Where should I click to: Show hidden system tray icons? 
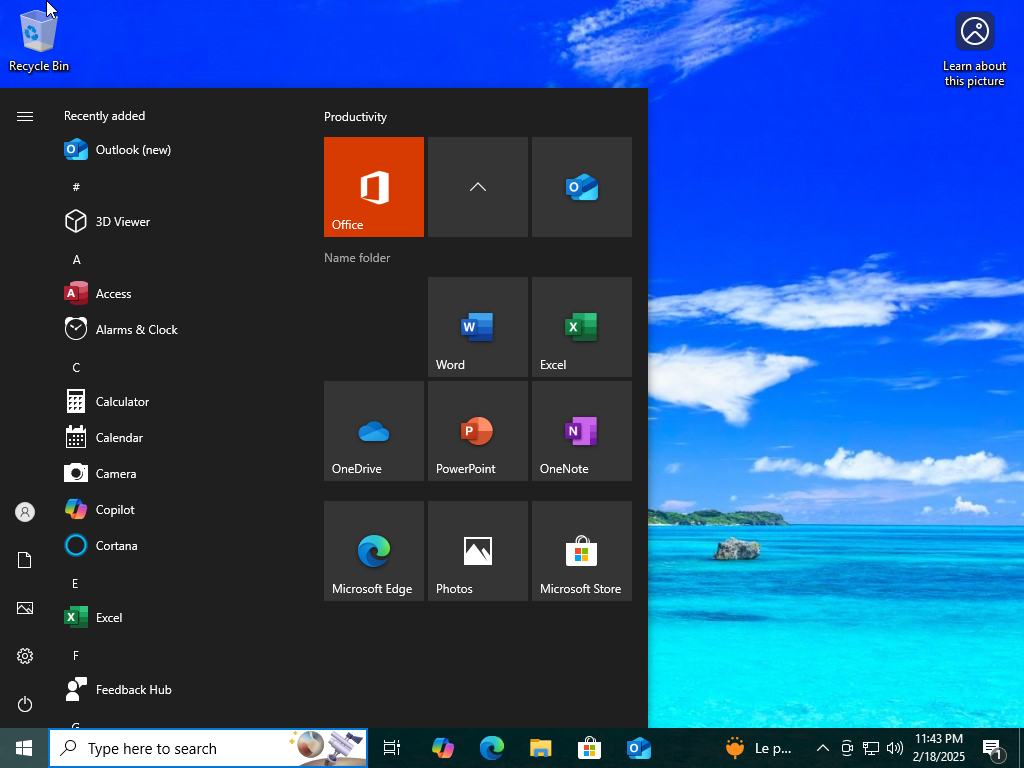(823, 748)
